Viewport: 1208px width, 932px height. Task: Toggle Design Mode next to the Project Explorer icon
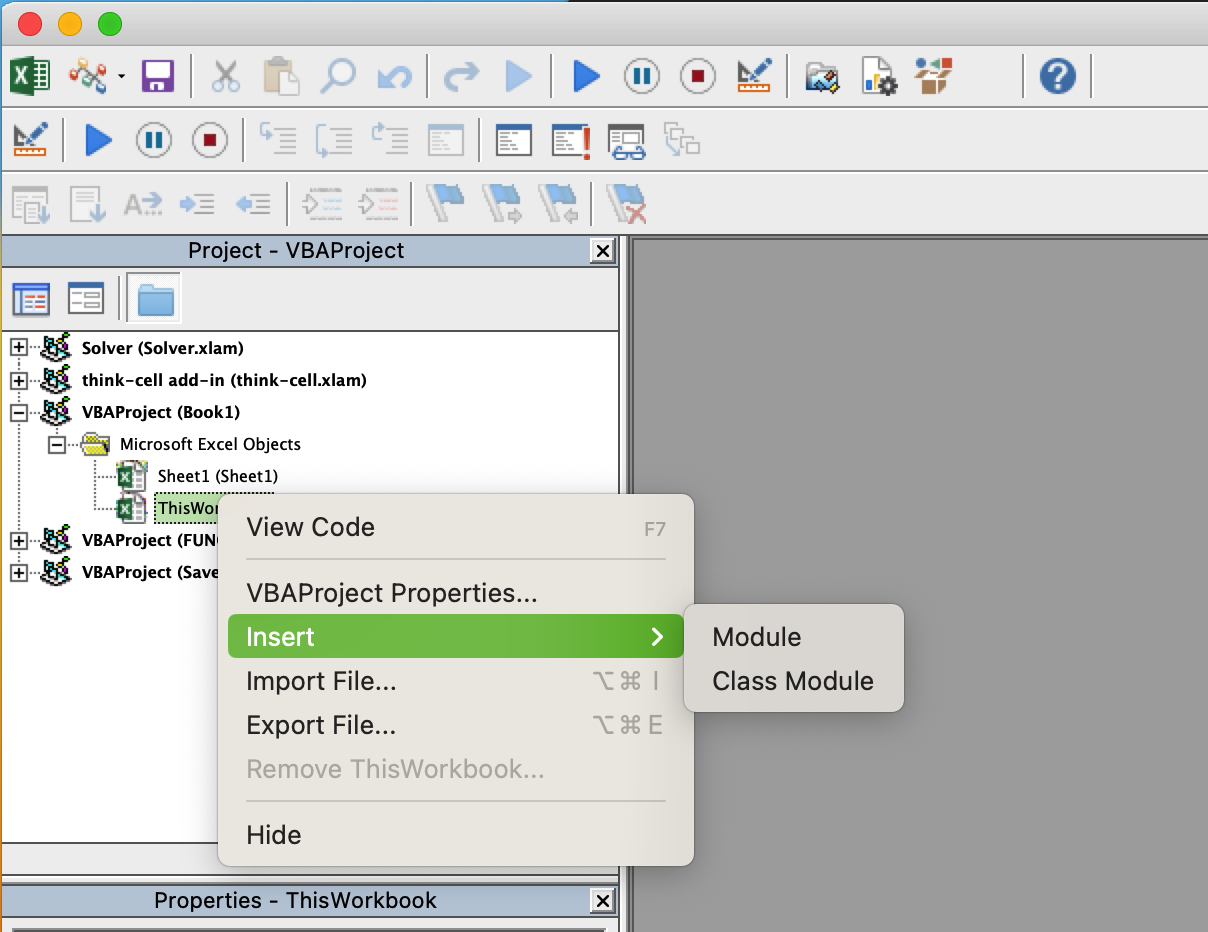(x=754, y=76)
